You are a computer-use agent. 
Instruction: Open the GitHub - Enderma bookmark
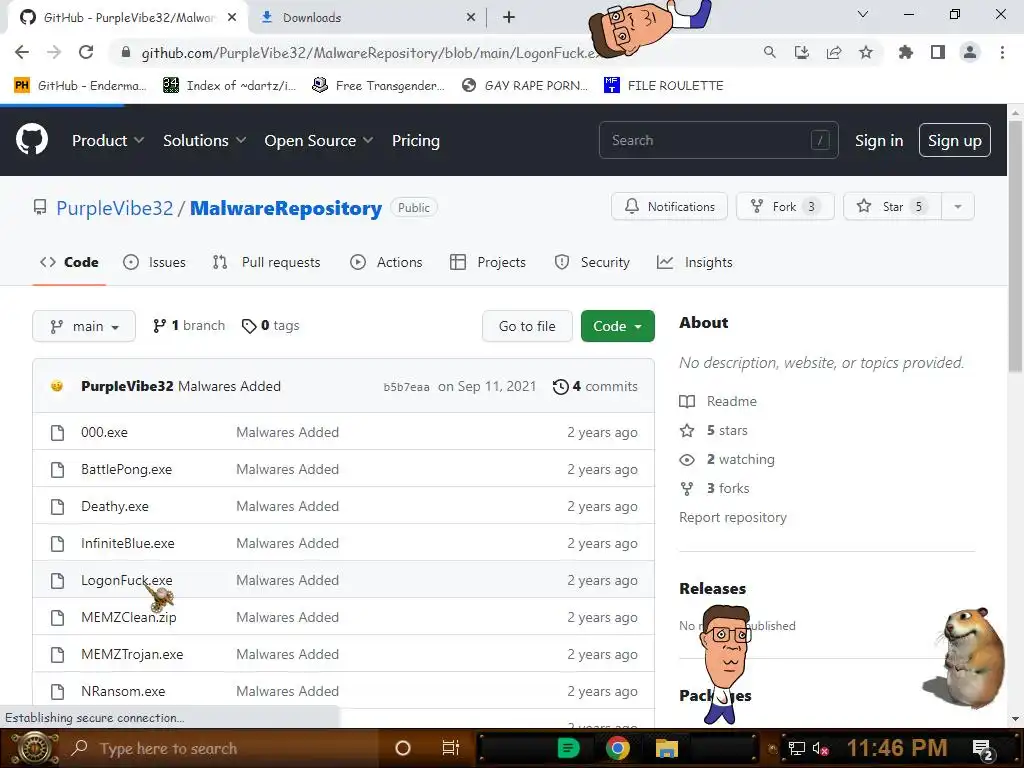(80, 86)
